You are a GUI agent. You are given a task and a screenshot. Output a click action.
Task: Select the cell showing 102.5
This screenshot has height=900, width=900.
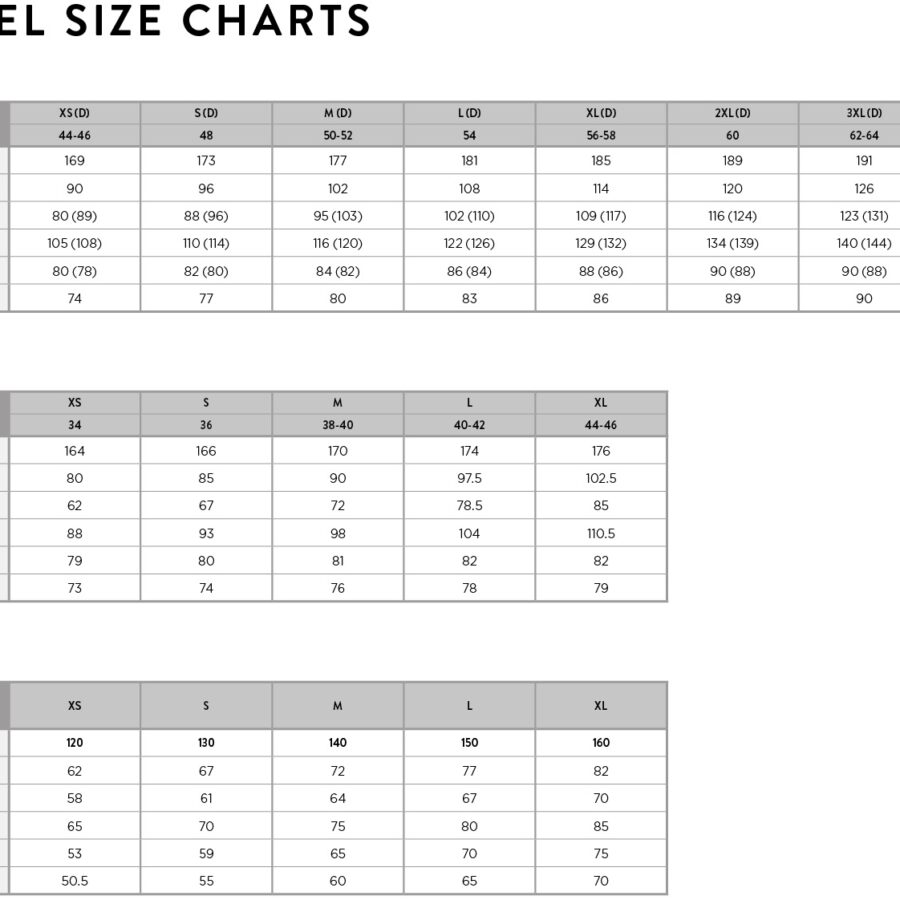pos(601,478)
